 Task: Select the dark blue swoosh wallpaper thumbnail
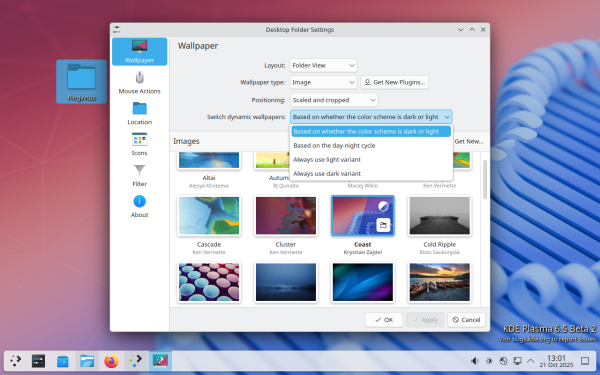[x=362, y=282]
